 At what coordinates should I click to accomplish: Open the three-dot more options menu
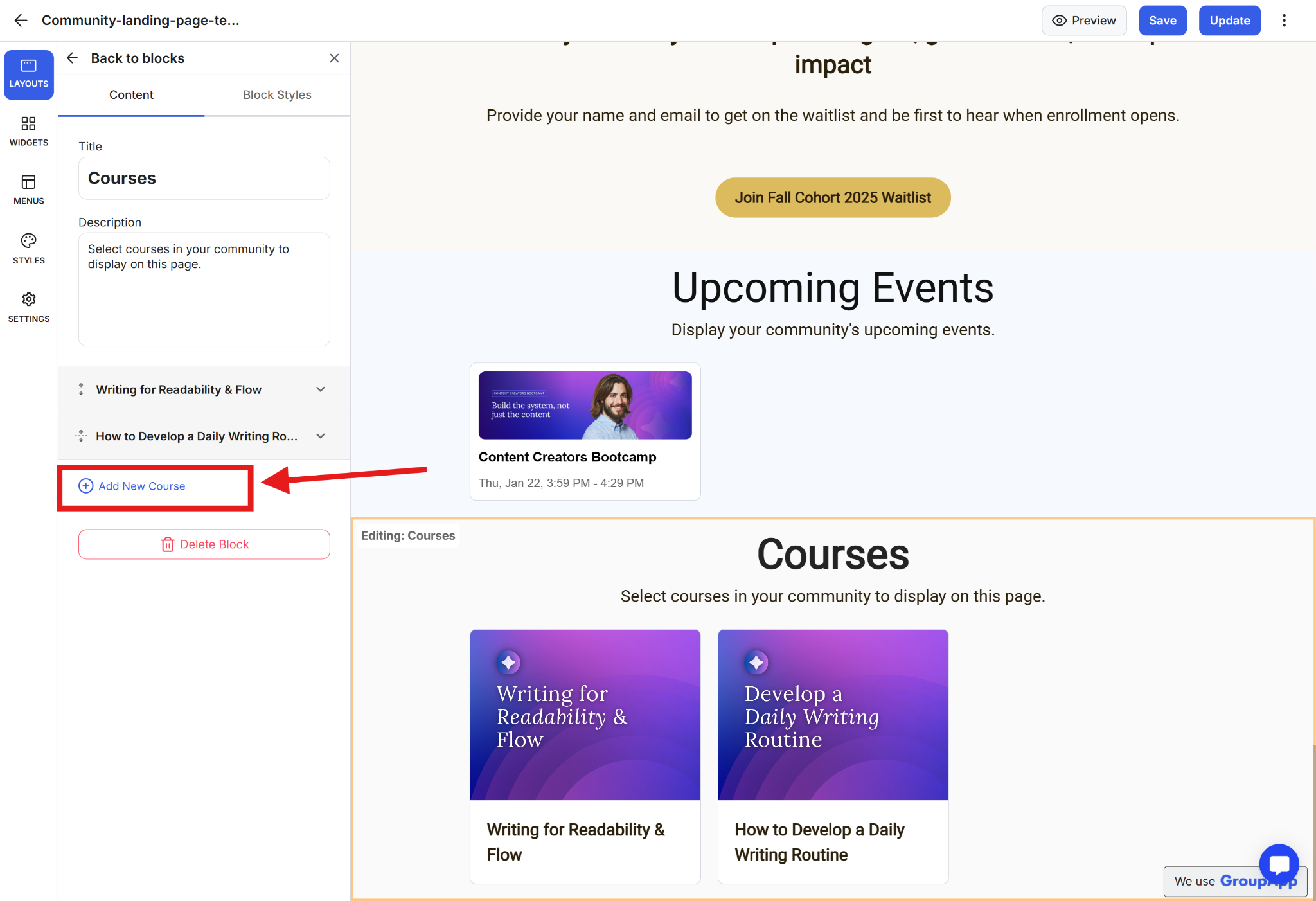1284,21
